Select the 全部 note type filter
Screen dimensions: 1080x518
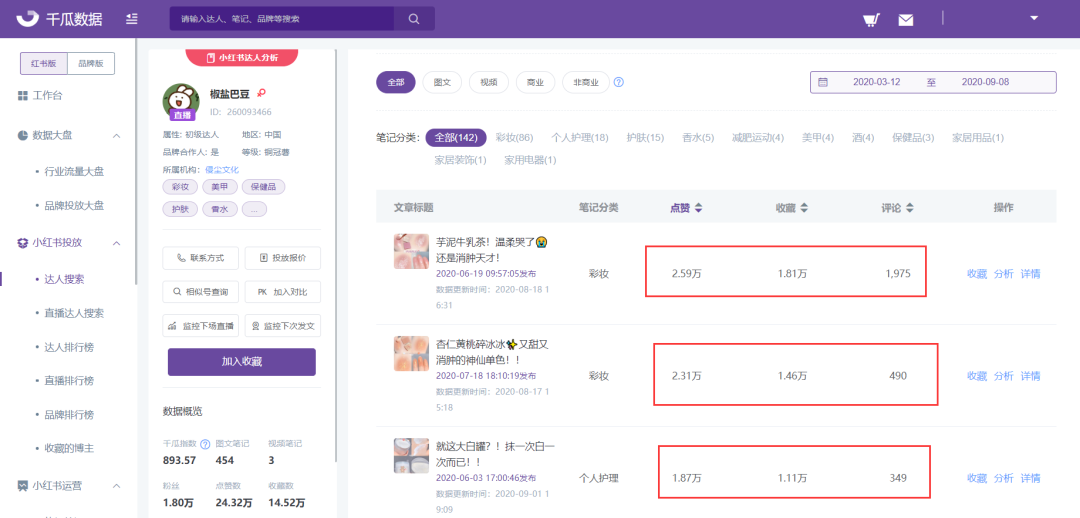(x=396, y=82)
